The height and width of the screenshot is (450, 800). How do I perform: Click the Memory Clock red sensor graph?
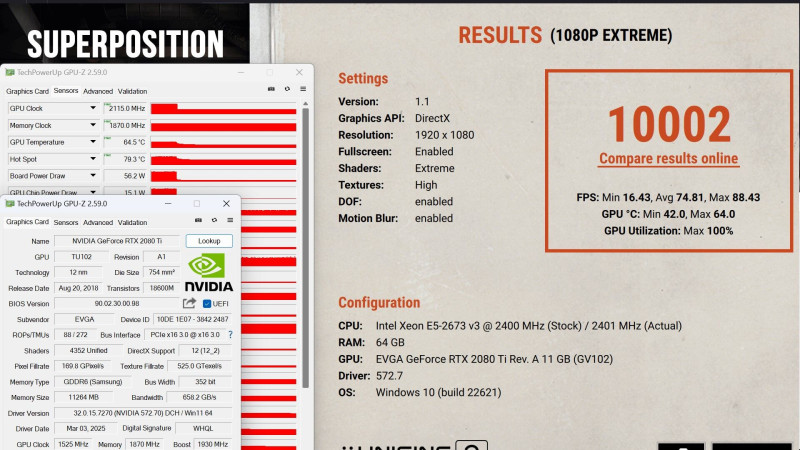pos(223,126)
